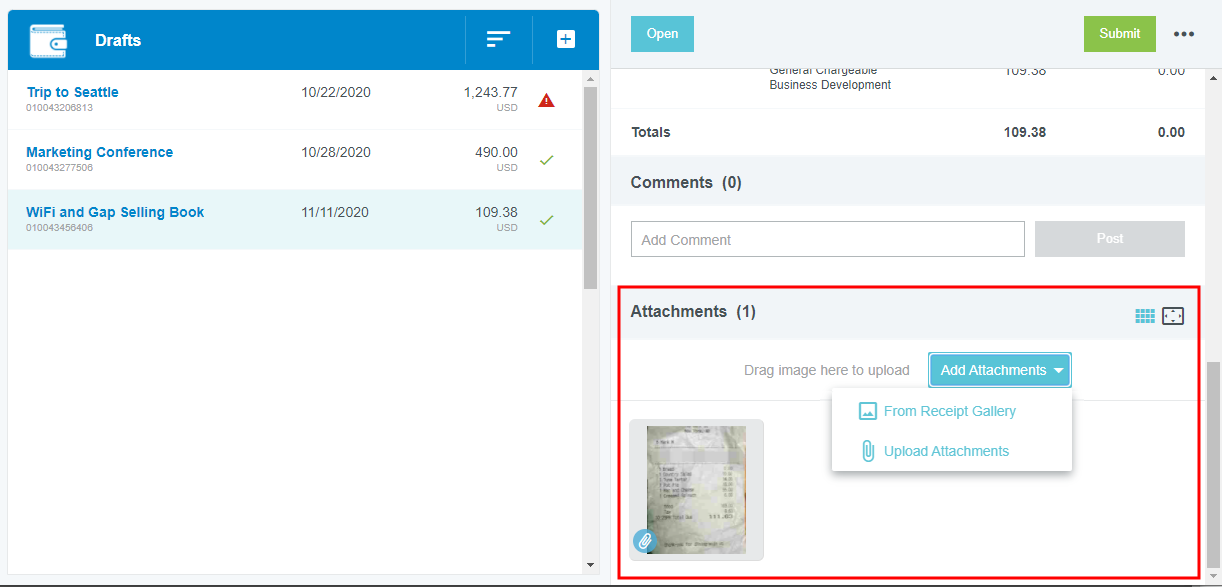Open the receipt image thumbnail
Screen dimensions: 1222x587
click(x=696, y=489)
